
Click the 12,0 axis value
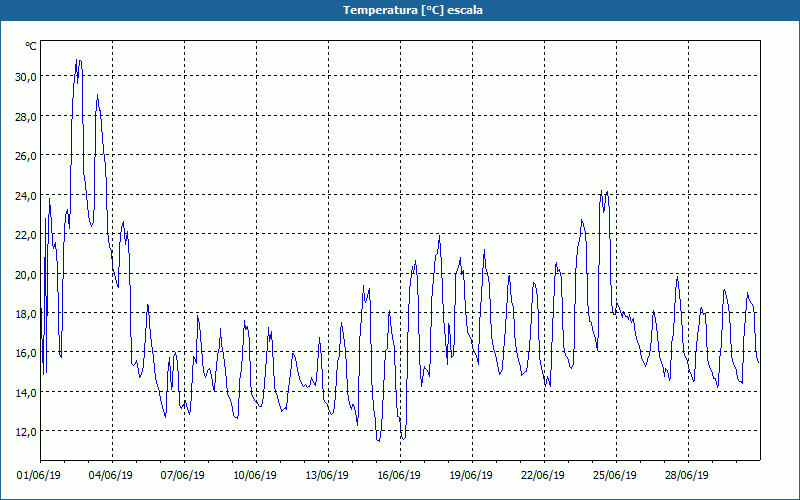click(26, 432)
